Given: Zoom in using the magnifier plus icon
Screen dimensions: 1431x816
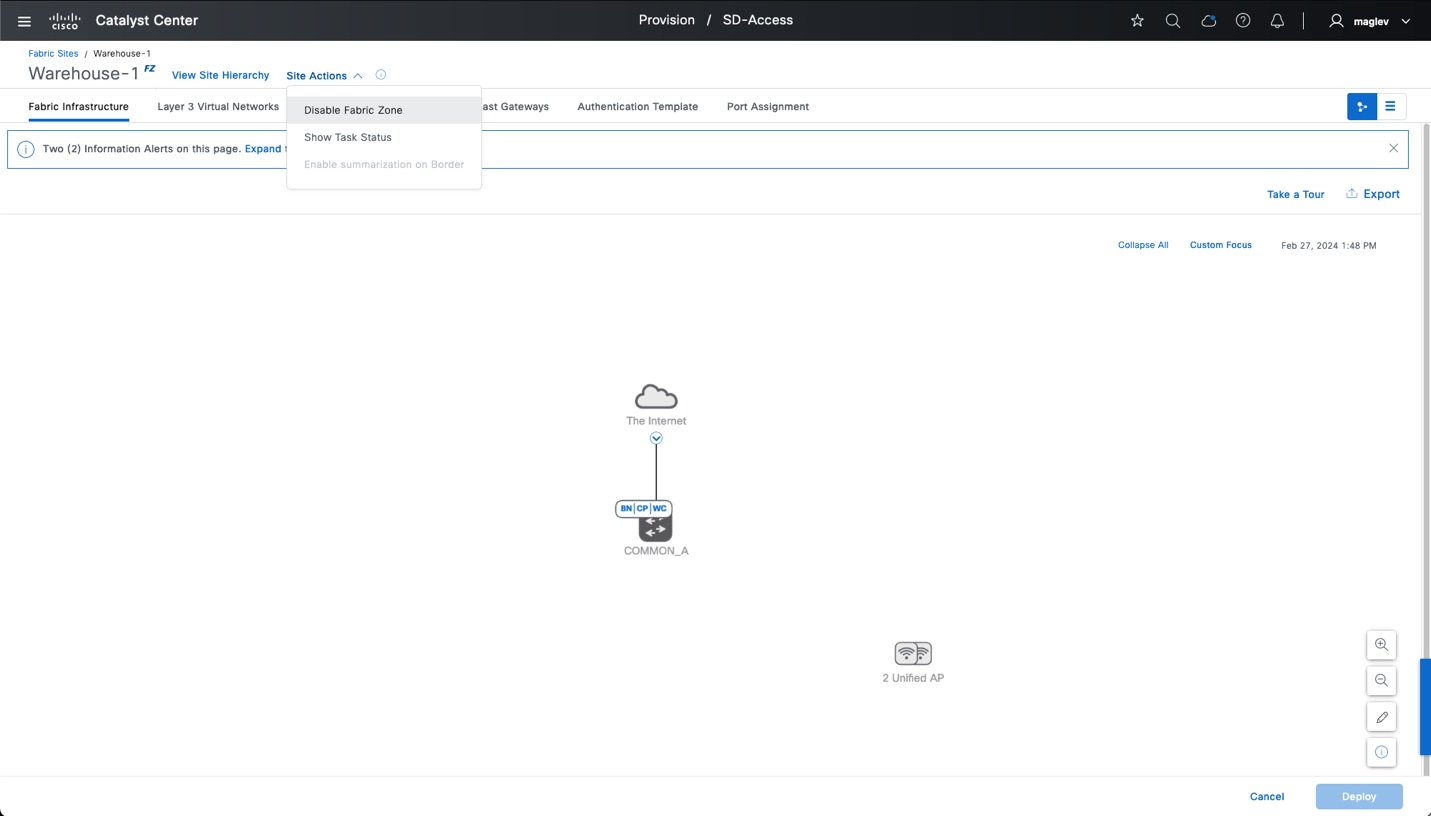Looking at the screenshot, I should click(1381, 645).
